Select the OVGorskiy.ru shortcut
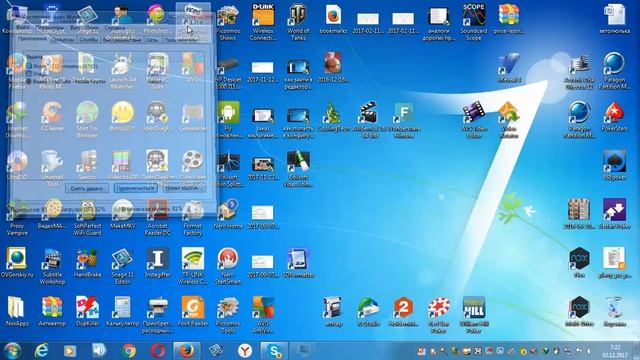The image size is (640, 360). [x=17, y=262]
